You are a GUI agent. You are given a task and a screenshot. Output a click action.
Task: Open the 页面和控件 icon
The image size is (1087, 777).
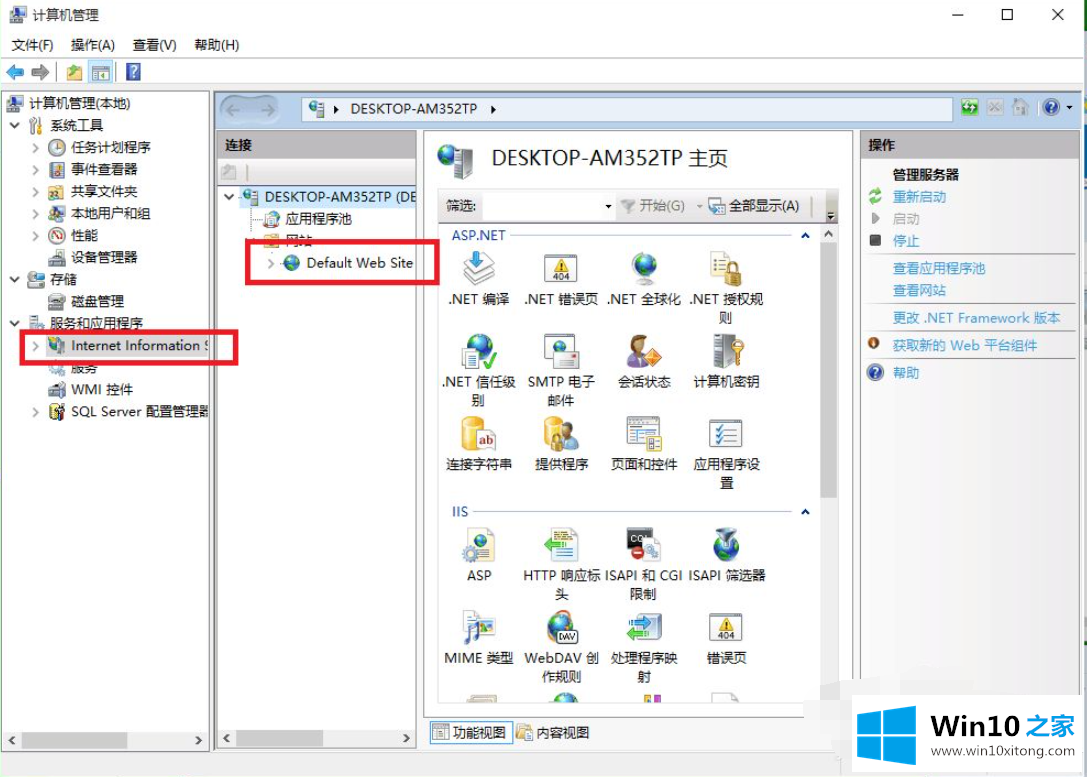point(644,434)
